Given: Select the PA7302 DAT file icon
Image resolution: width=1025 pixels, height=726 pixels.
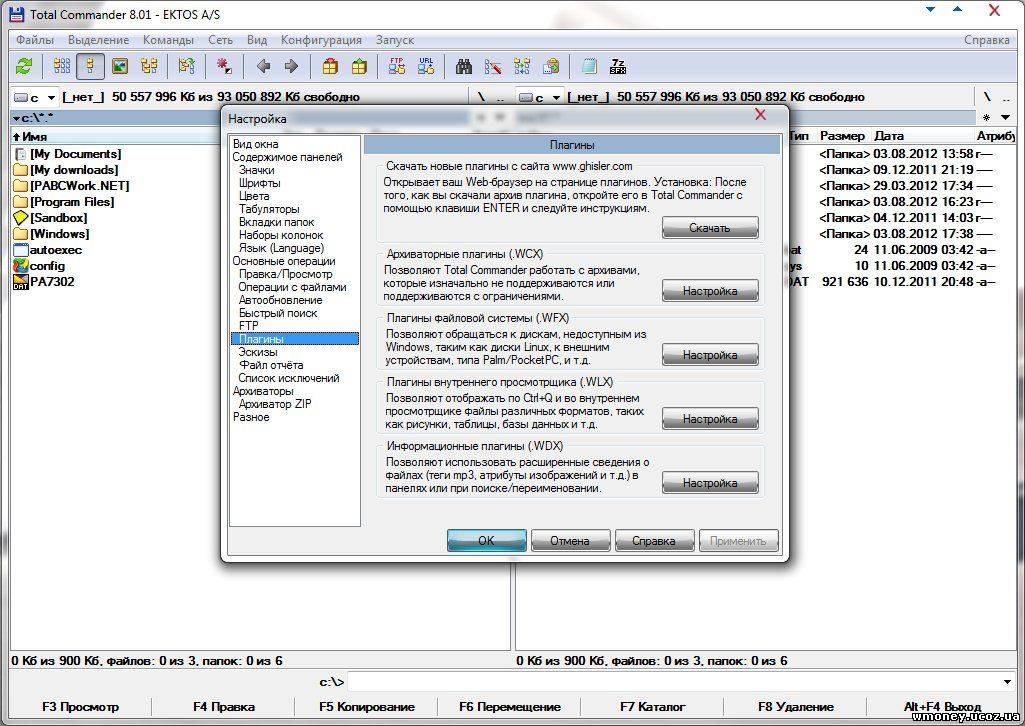Looking at the screenshot, I should coord(20,282).
